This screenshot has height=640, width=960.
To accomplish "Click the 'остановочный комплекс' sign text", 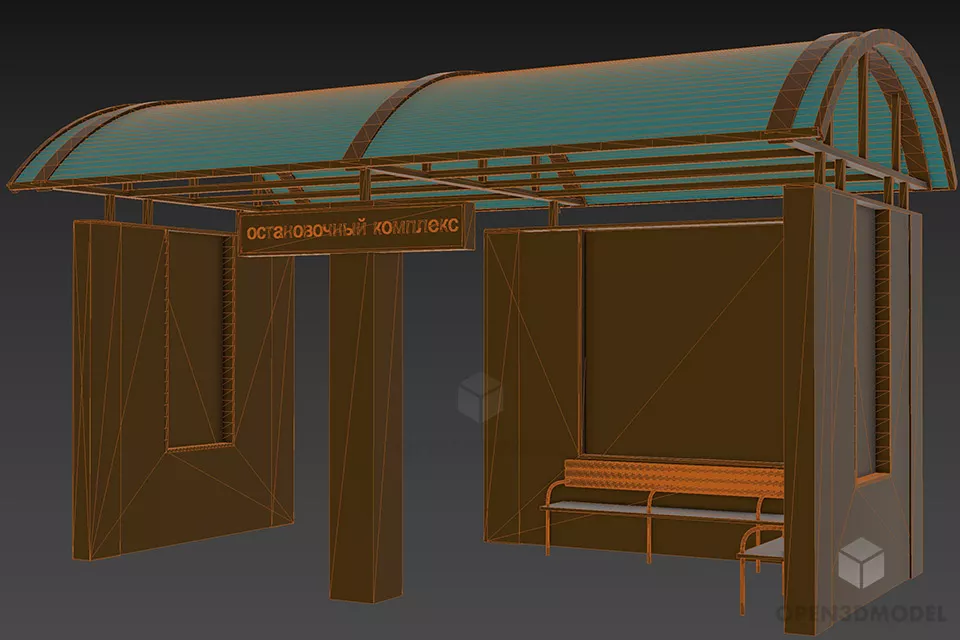I will pos(351,229).
